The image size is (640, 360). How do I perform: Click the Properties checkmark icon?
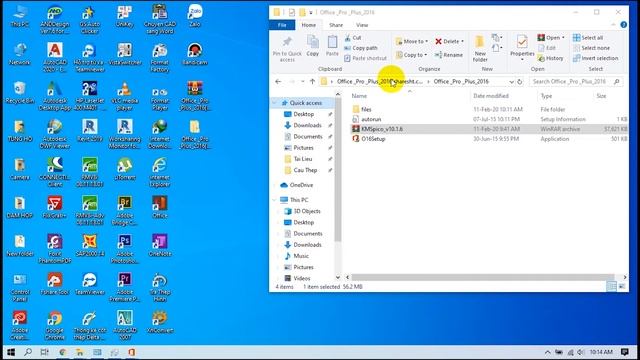point(522,42)
